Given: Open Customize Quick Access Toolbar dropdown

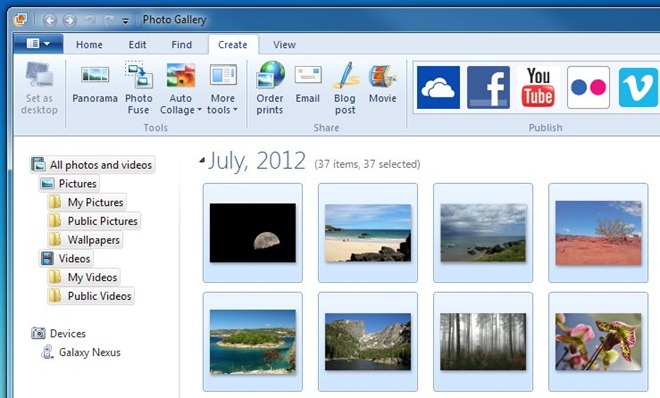Looking at the screenshot, I should point(125,21).
